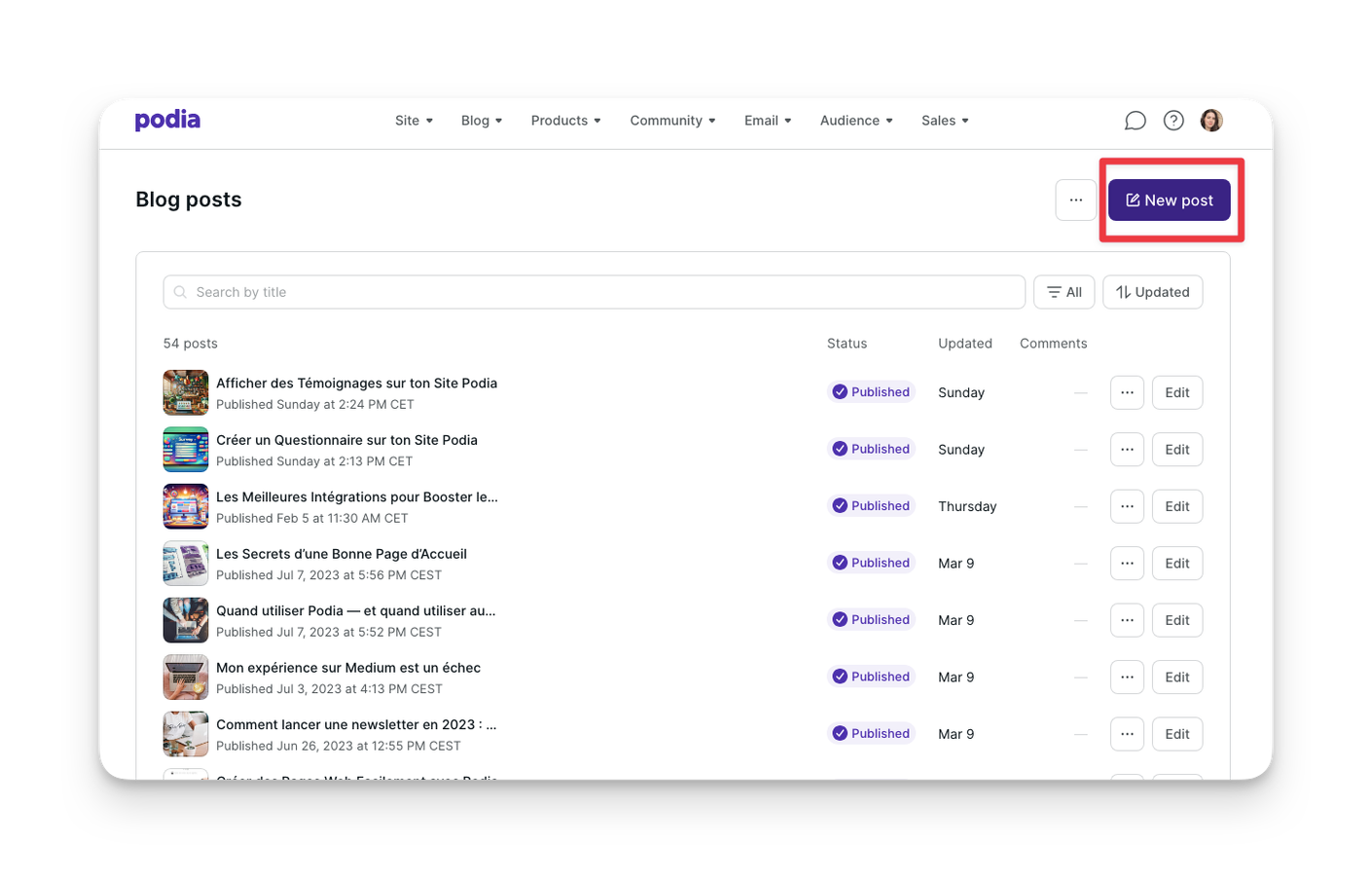1372x879 pixels.
Task: Expand the Audience dropdown menu
Action: (855, 121)
